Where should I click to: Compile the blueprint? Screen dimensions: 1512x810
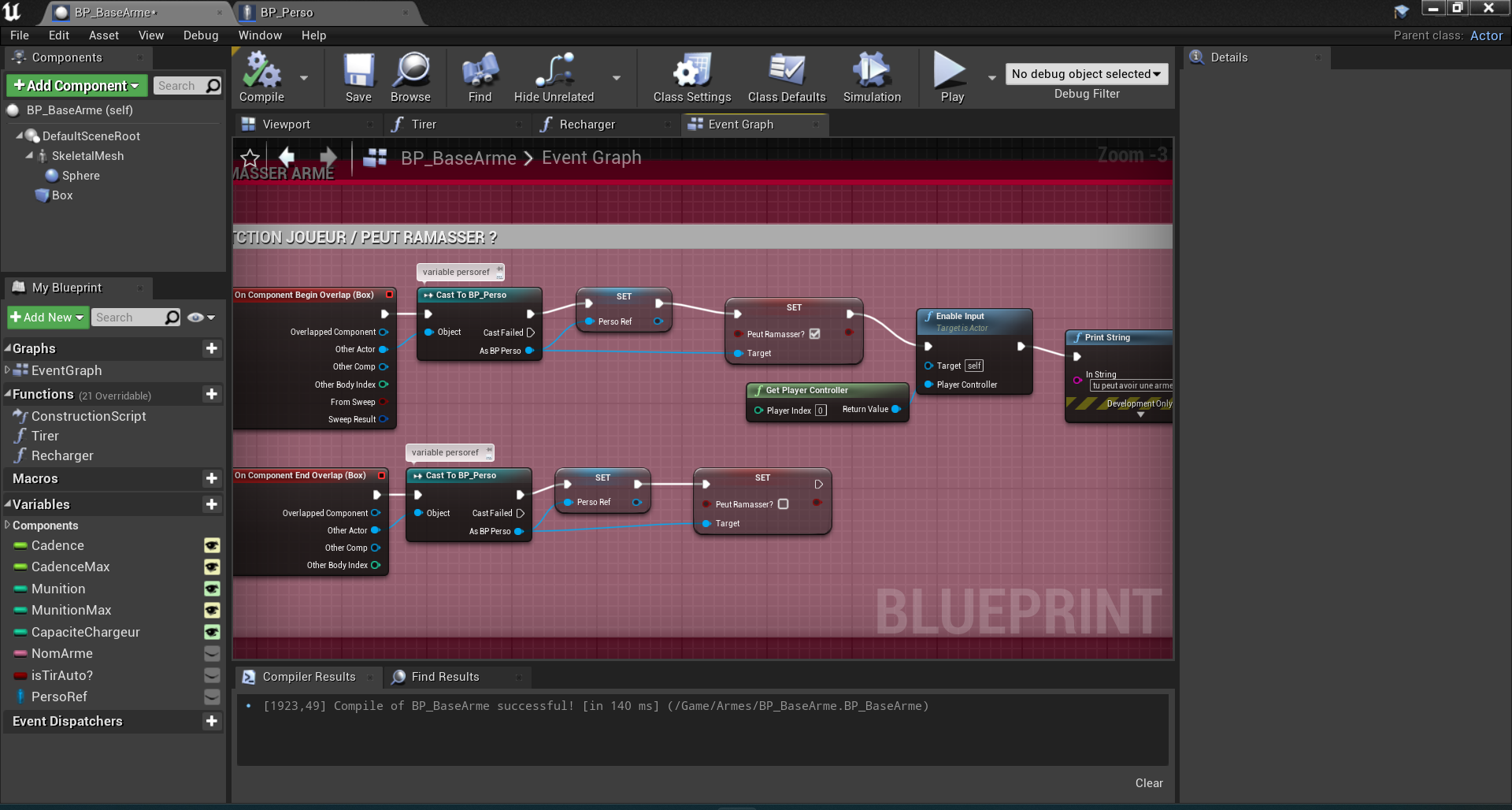262,77
